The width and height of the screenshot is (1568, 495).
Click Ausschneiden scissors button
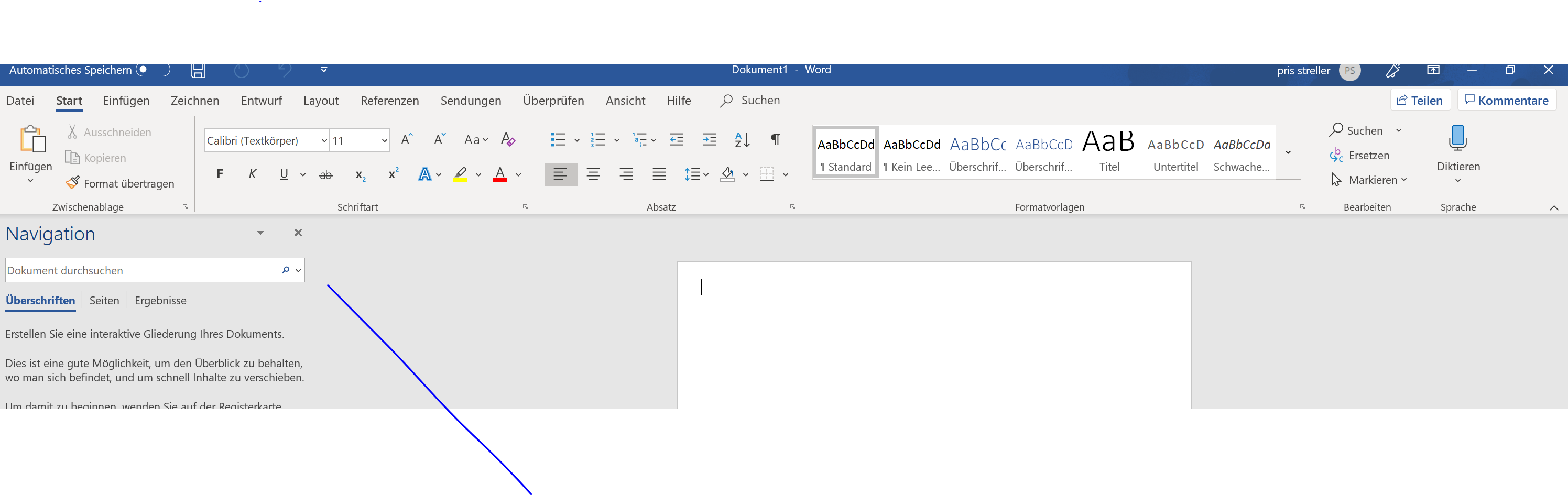tap(109, 132)
